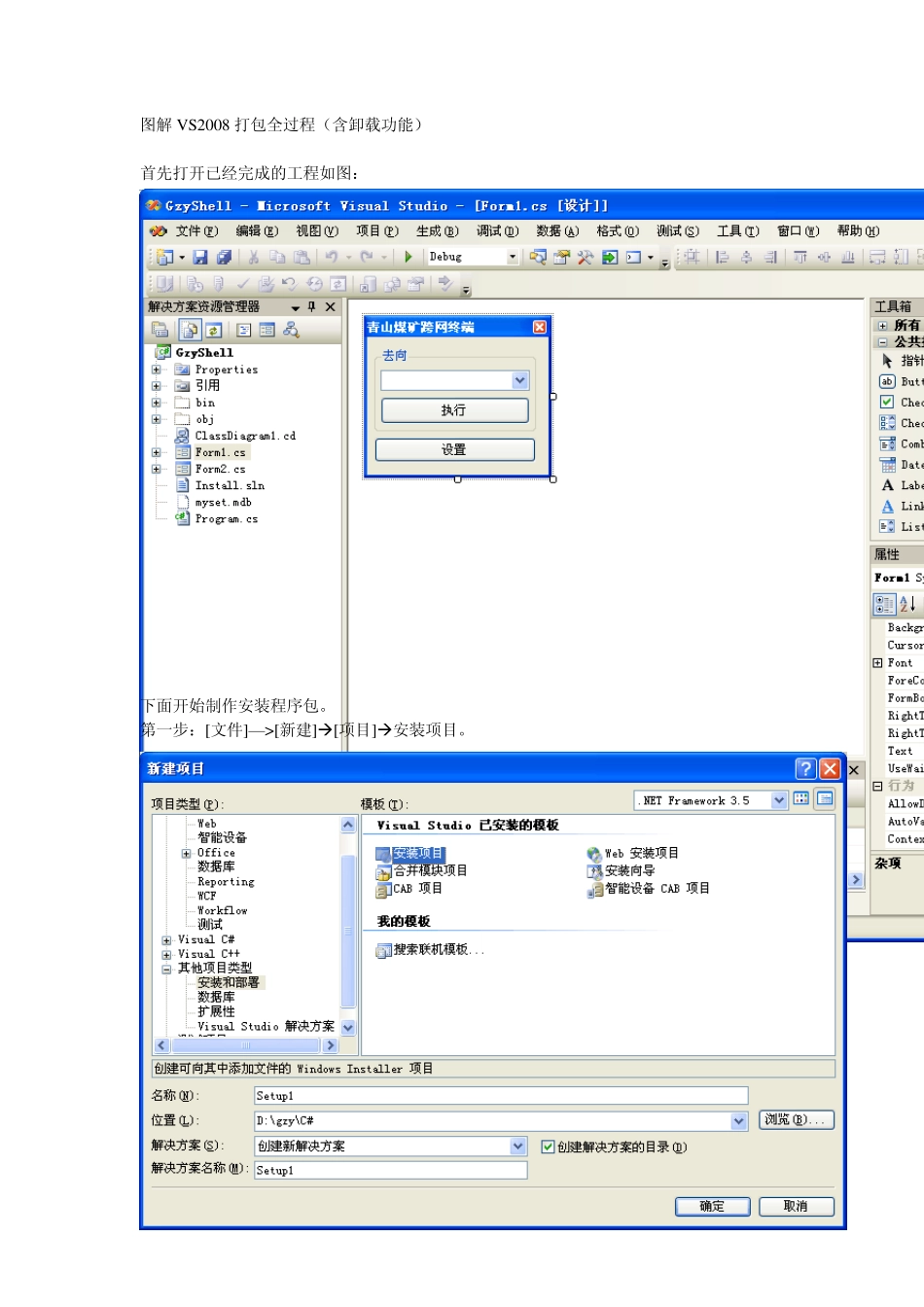The image size is (924, 1307).
Task: Open the .NET Framework 3.5 dropdown
Action: [779, 800]
